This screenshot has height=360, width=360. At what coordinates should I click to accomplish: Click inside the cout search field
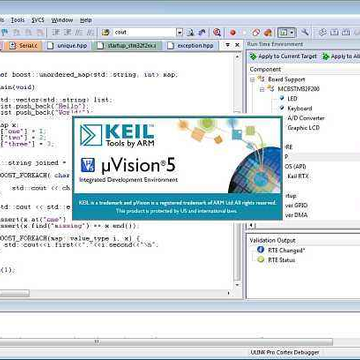[144, 32]
